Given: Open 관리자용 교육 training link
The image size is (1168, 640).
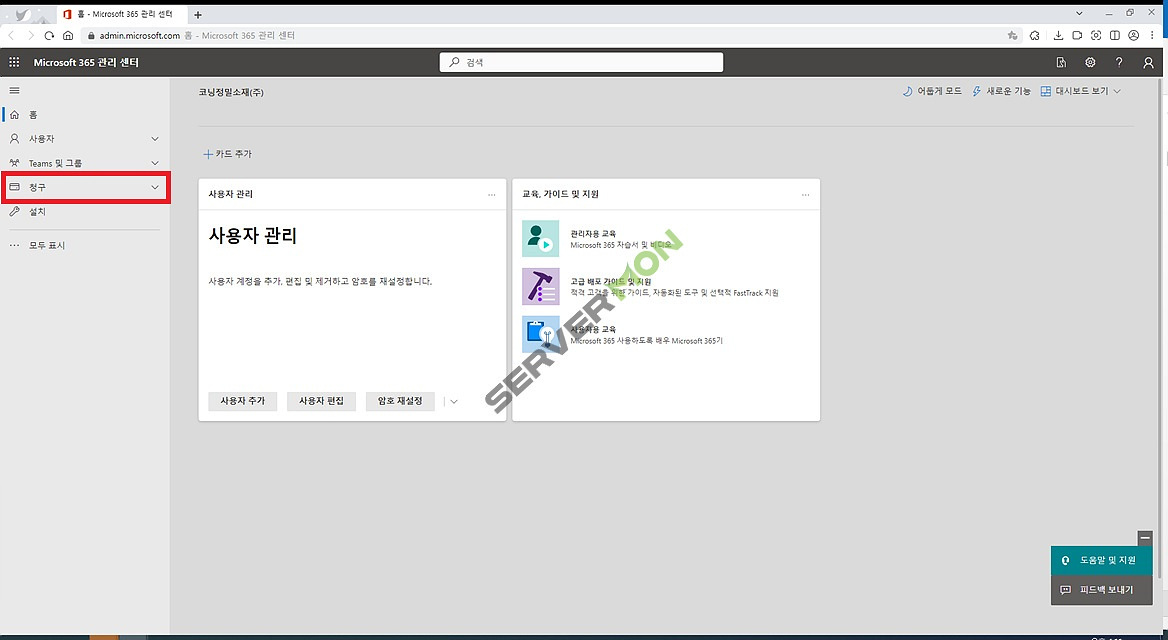Looking at the screenshot, I should 593,234.
